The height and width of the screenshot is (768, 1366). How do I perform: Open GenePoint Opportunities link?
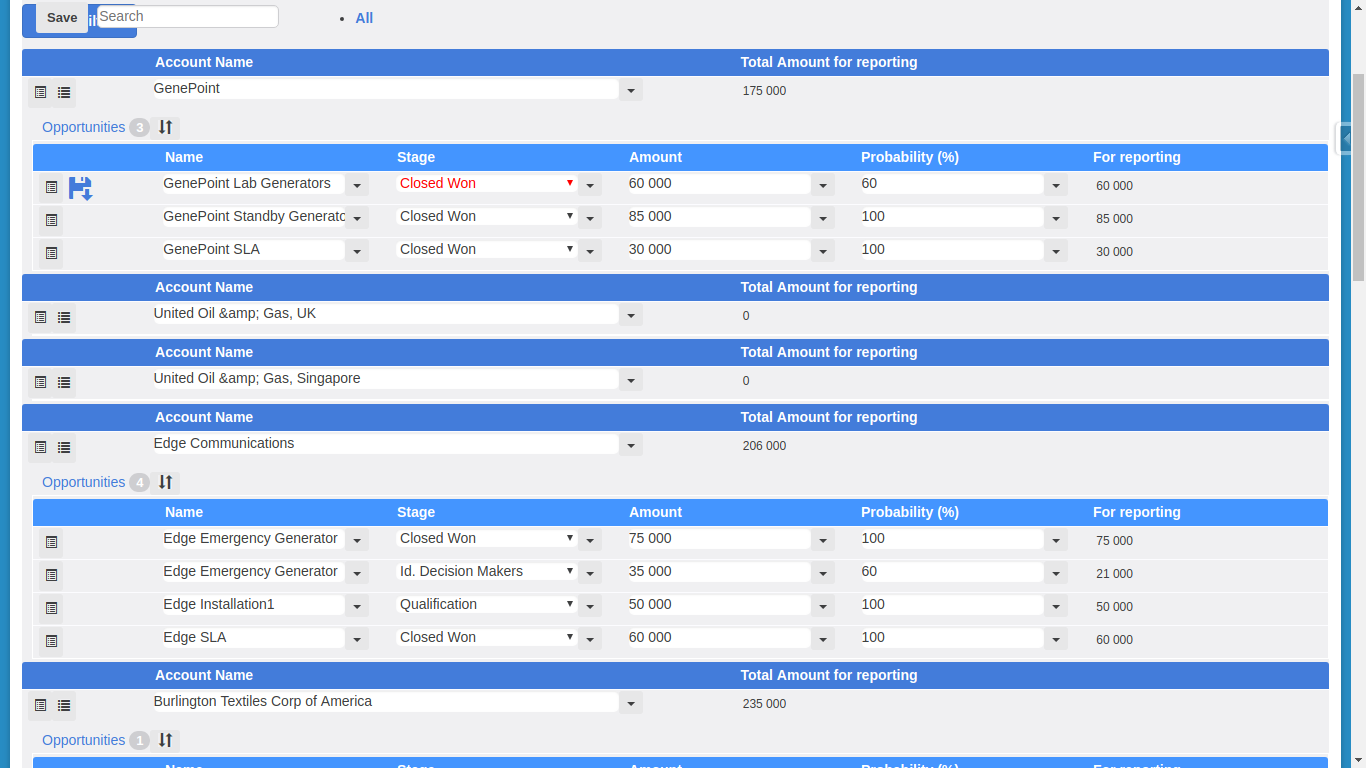click(83, 127)
